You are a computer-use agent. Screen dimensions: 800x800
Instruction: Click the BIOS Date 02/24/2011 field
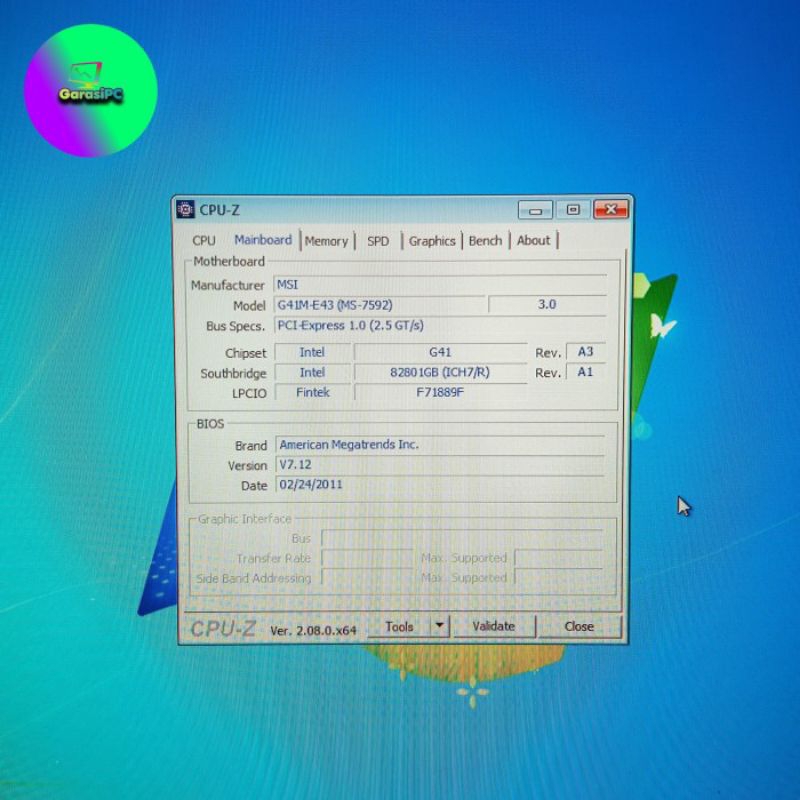coord(440,485)
